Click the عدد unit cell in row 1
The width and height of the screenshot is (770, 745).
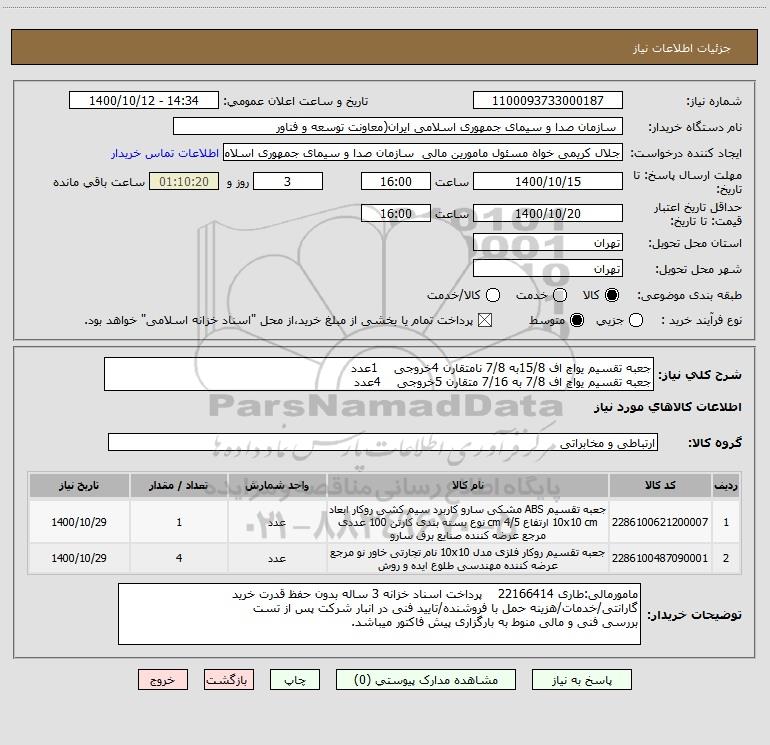point(277,522)
